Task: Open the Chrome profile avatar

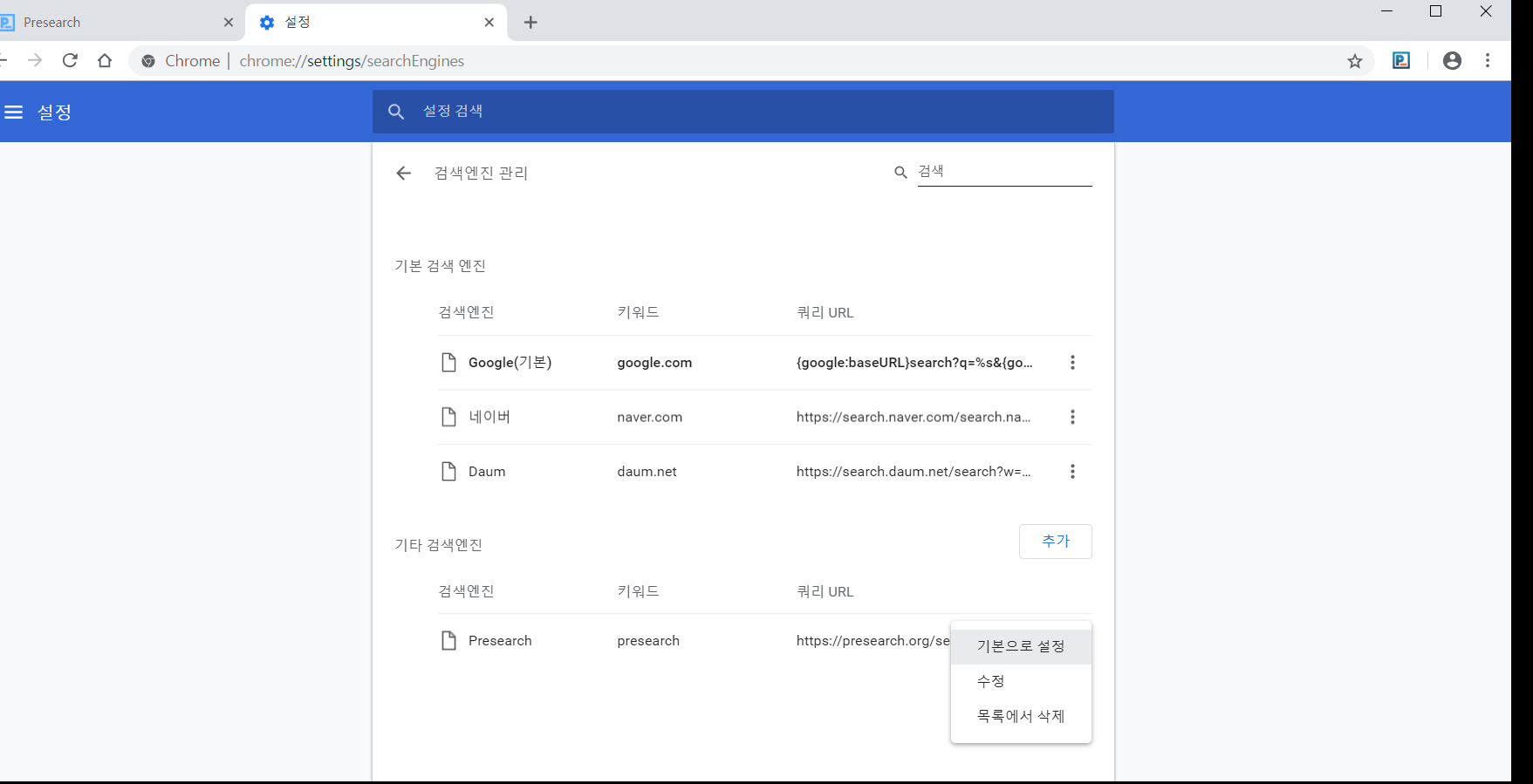Action: point(1452,60)
